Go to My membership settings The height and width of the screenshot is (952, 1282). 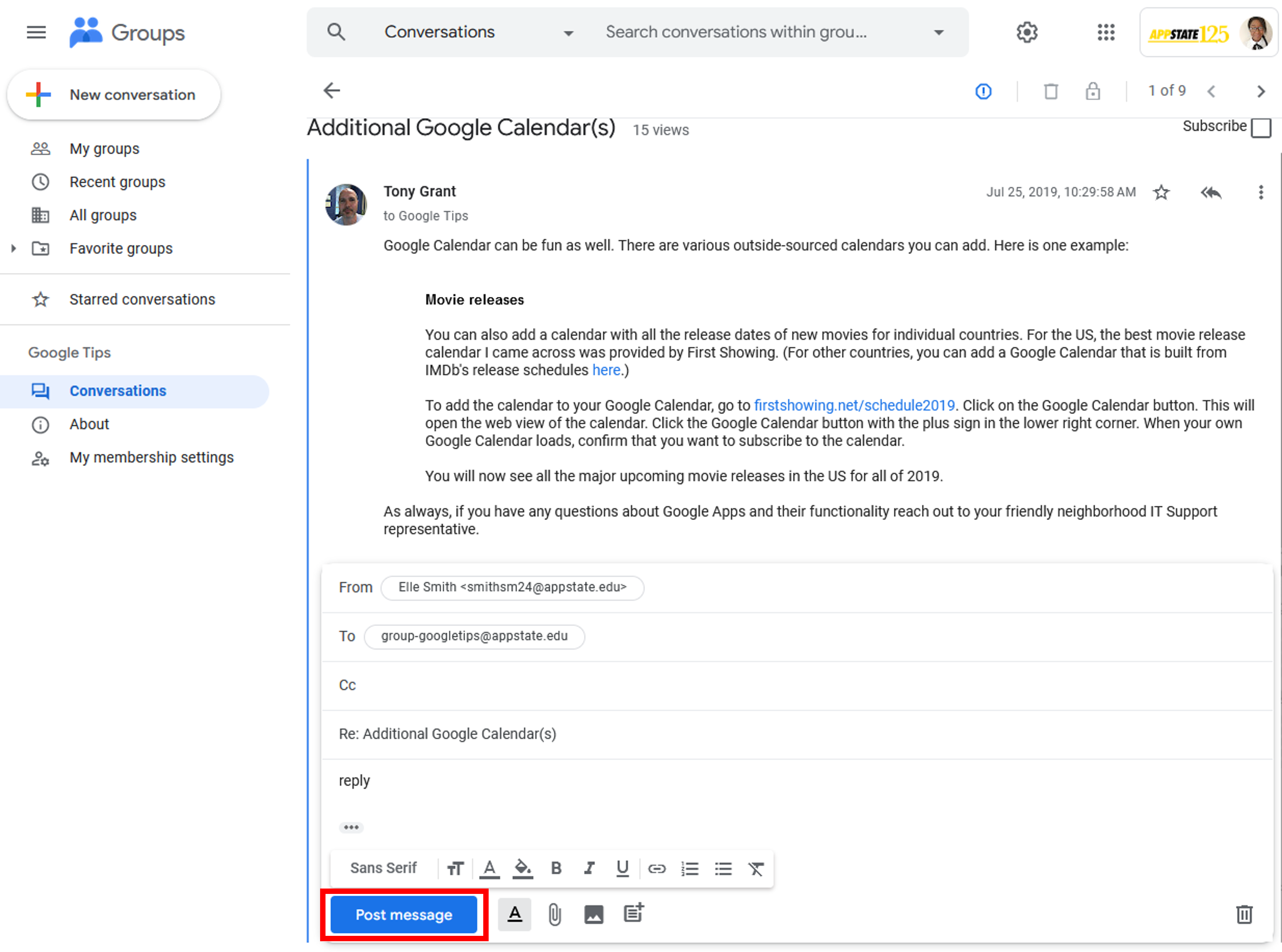point(152,458)
